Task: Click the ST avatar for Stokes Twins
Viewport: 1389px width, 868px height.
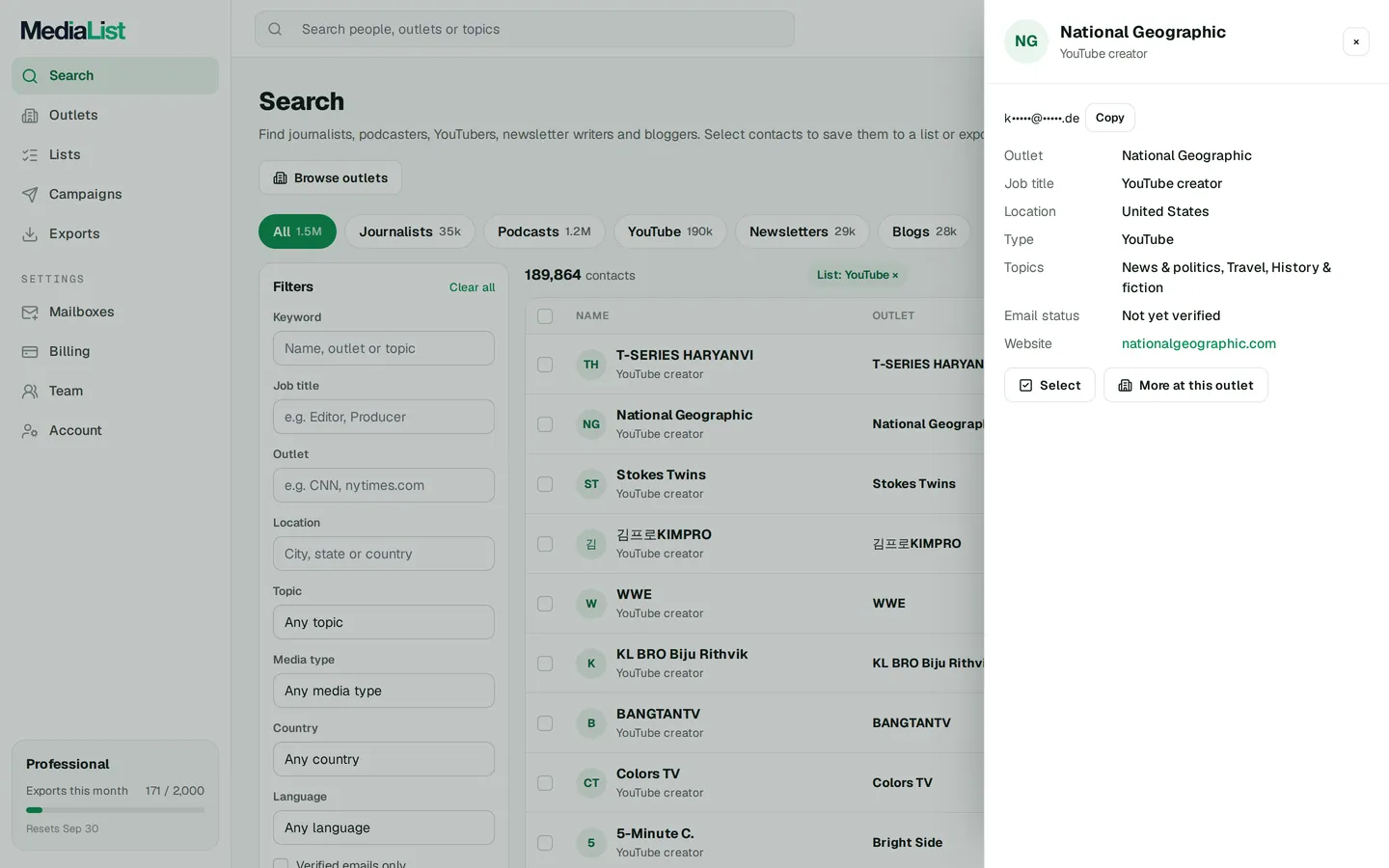Action: click(591, 484)
